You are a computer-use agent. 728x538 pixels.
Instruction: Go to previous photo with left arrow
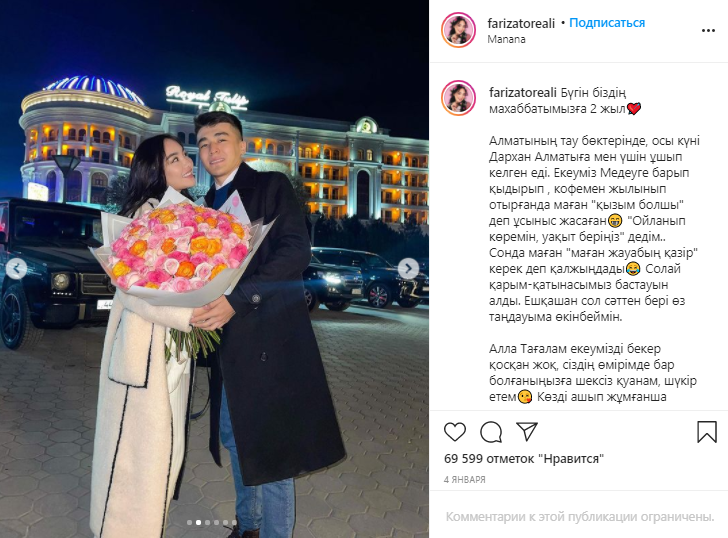pos(17,268)
